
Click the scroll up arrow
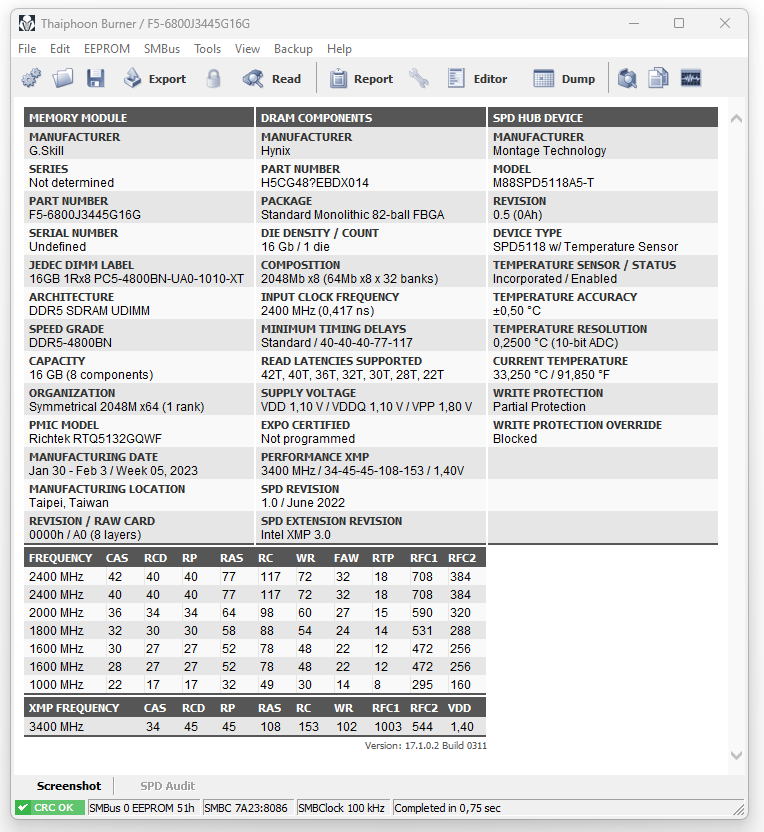point(736,119)
